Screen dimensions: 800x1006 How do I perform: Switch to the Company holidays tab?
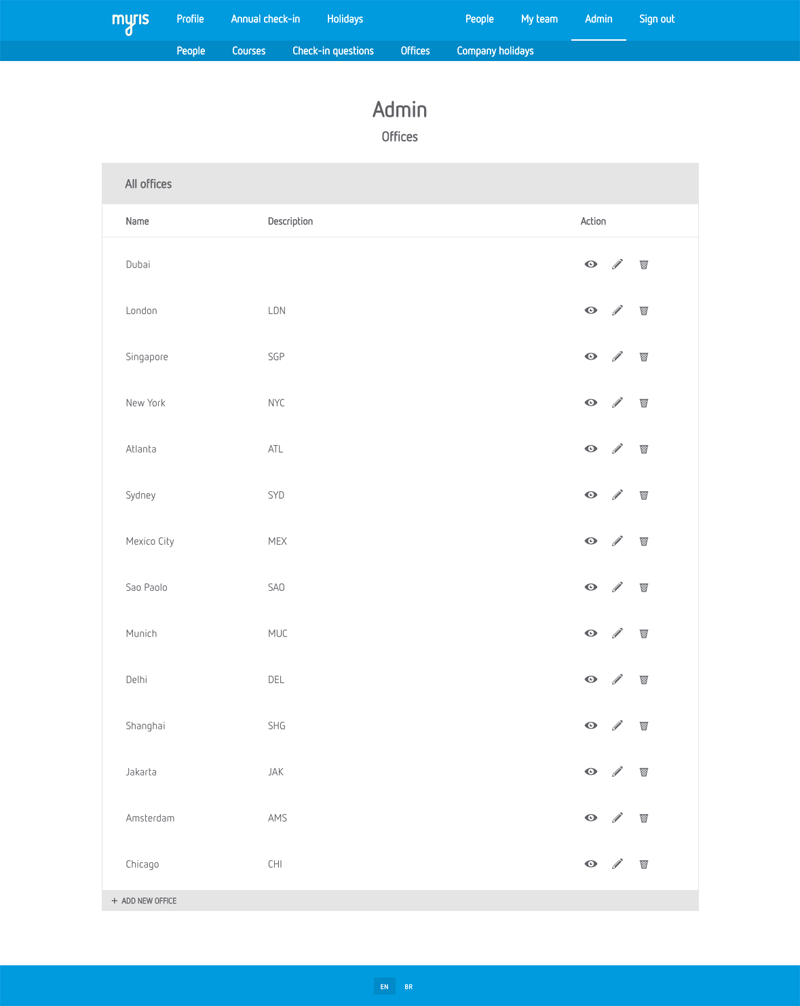(x=495, y=51)
